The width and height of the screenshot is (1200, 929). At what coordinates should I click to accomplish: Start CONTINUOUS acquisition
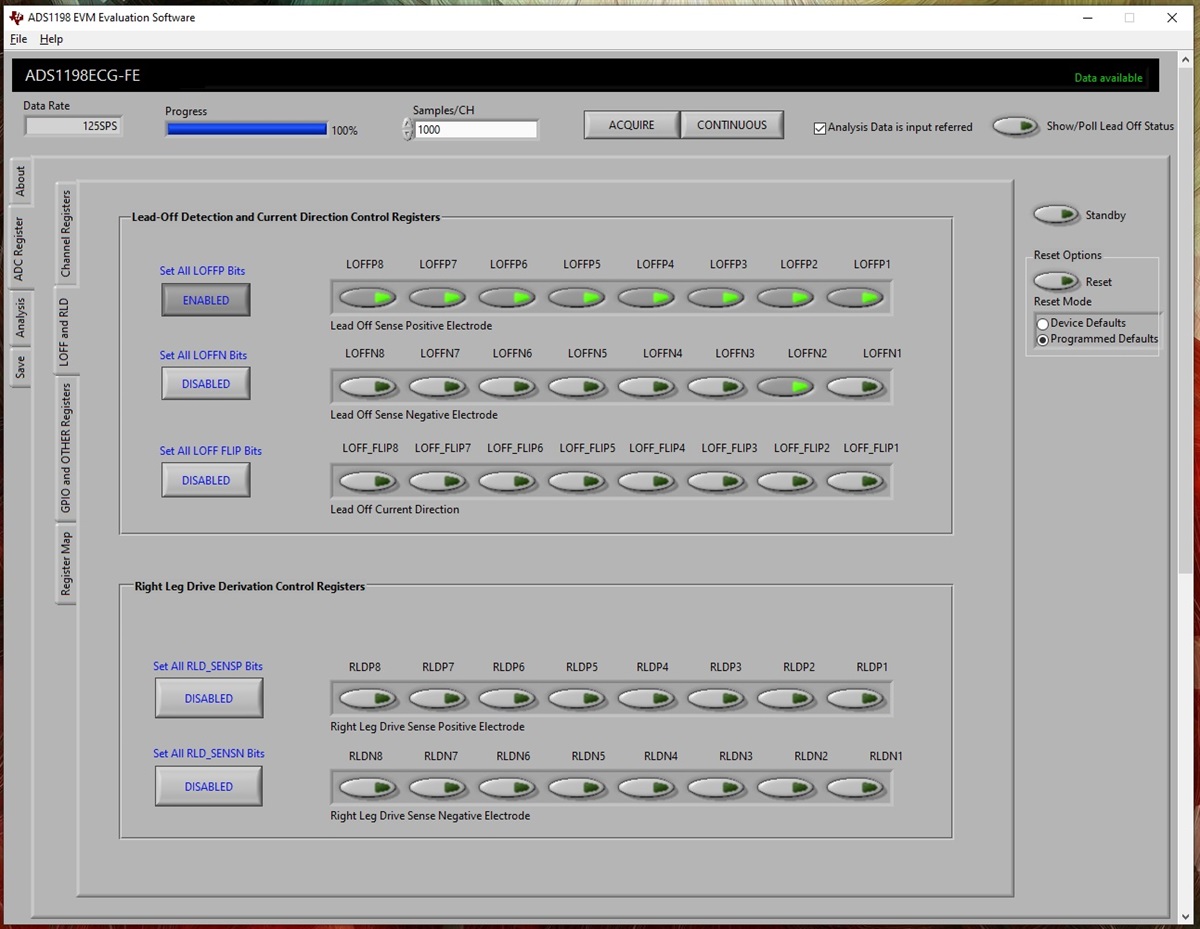coord(732,125)
